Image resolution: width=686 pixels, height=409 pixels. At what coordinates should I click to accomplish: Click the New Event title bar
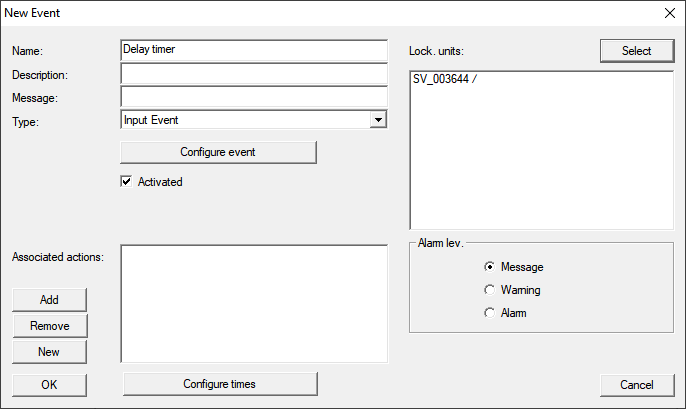coord(300,13)
